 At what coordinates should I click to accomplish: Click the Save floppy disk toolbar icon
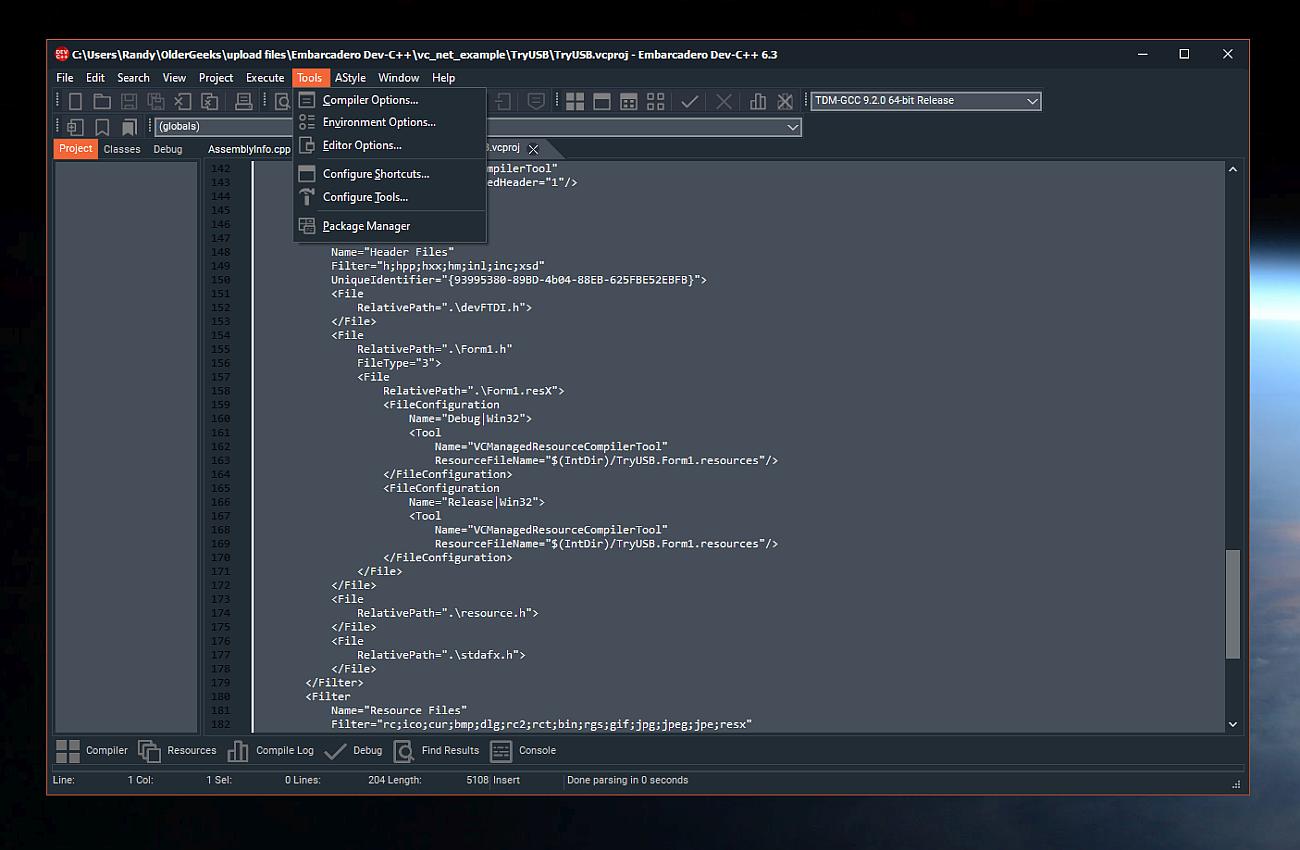[129, 101]
